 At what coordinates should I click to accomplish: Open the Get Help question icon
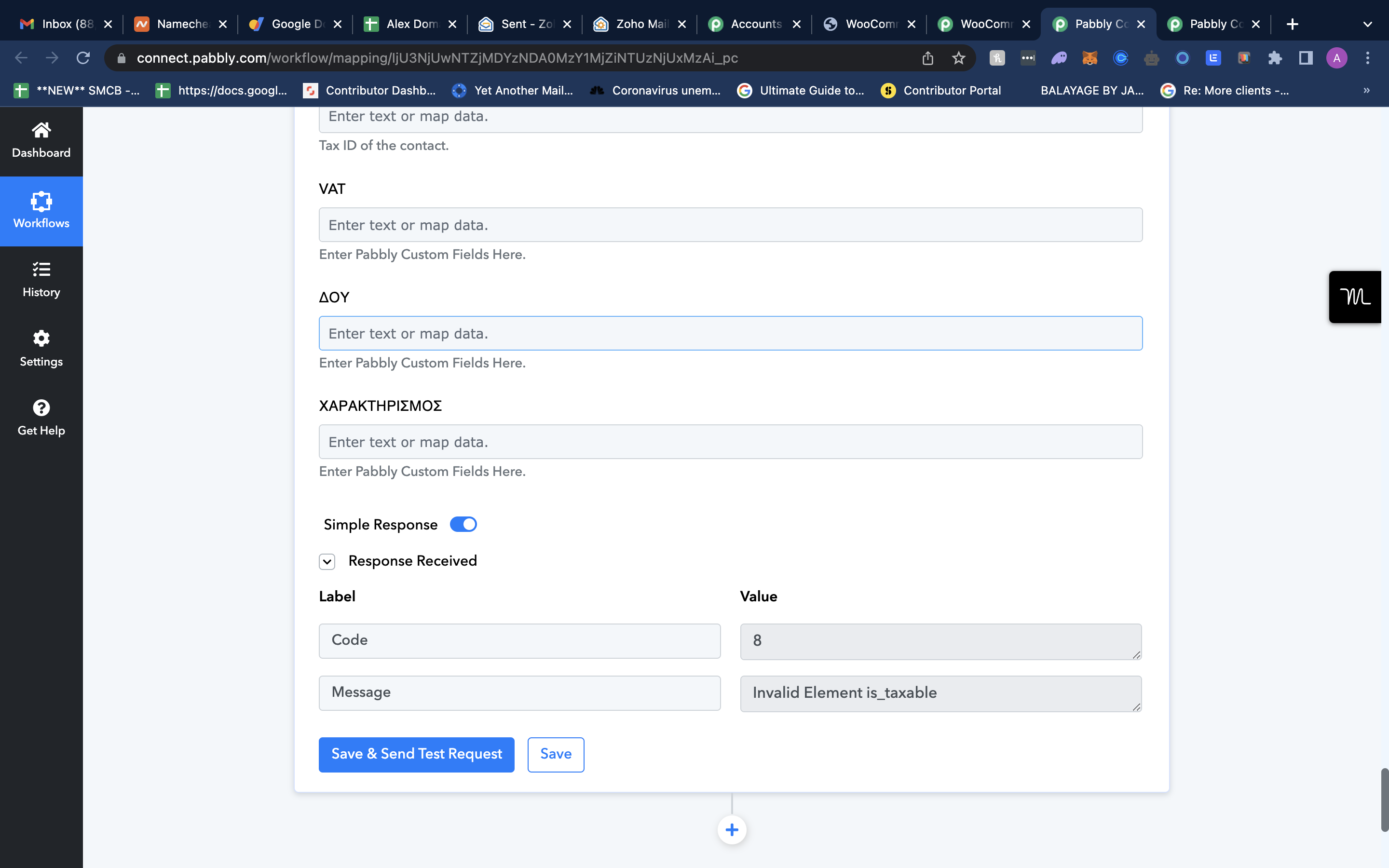tap(41, 407)
